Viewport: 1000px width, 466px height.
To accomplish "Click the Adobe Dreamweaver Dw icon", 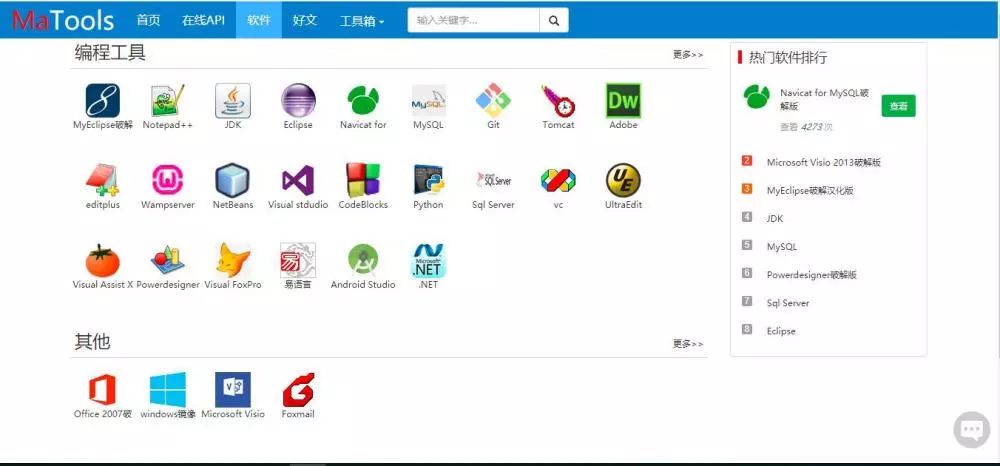I will pos(623,101).
